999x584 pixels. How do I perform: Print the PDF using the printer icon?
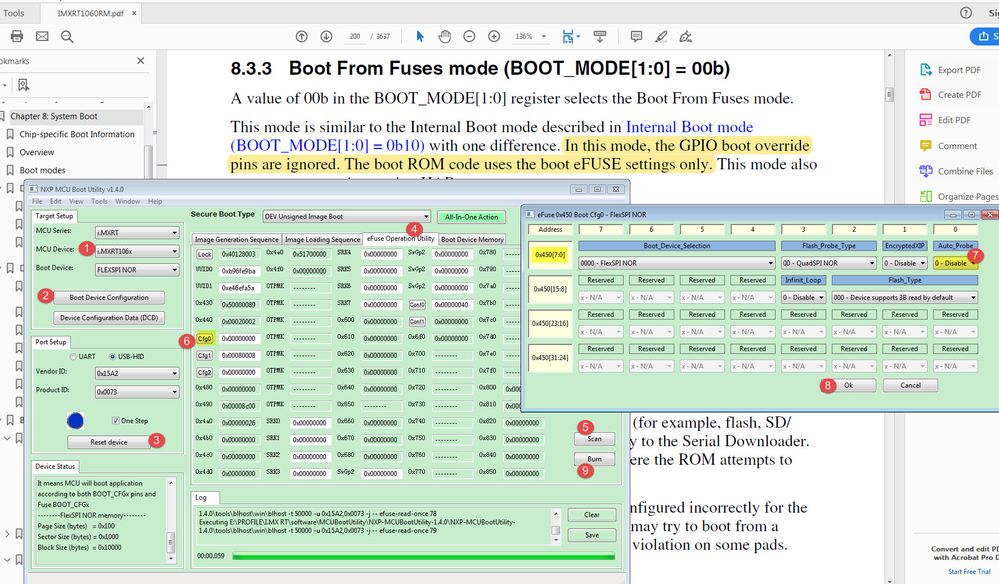coord(17,36)
